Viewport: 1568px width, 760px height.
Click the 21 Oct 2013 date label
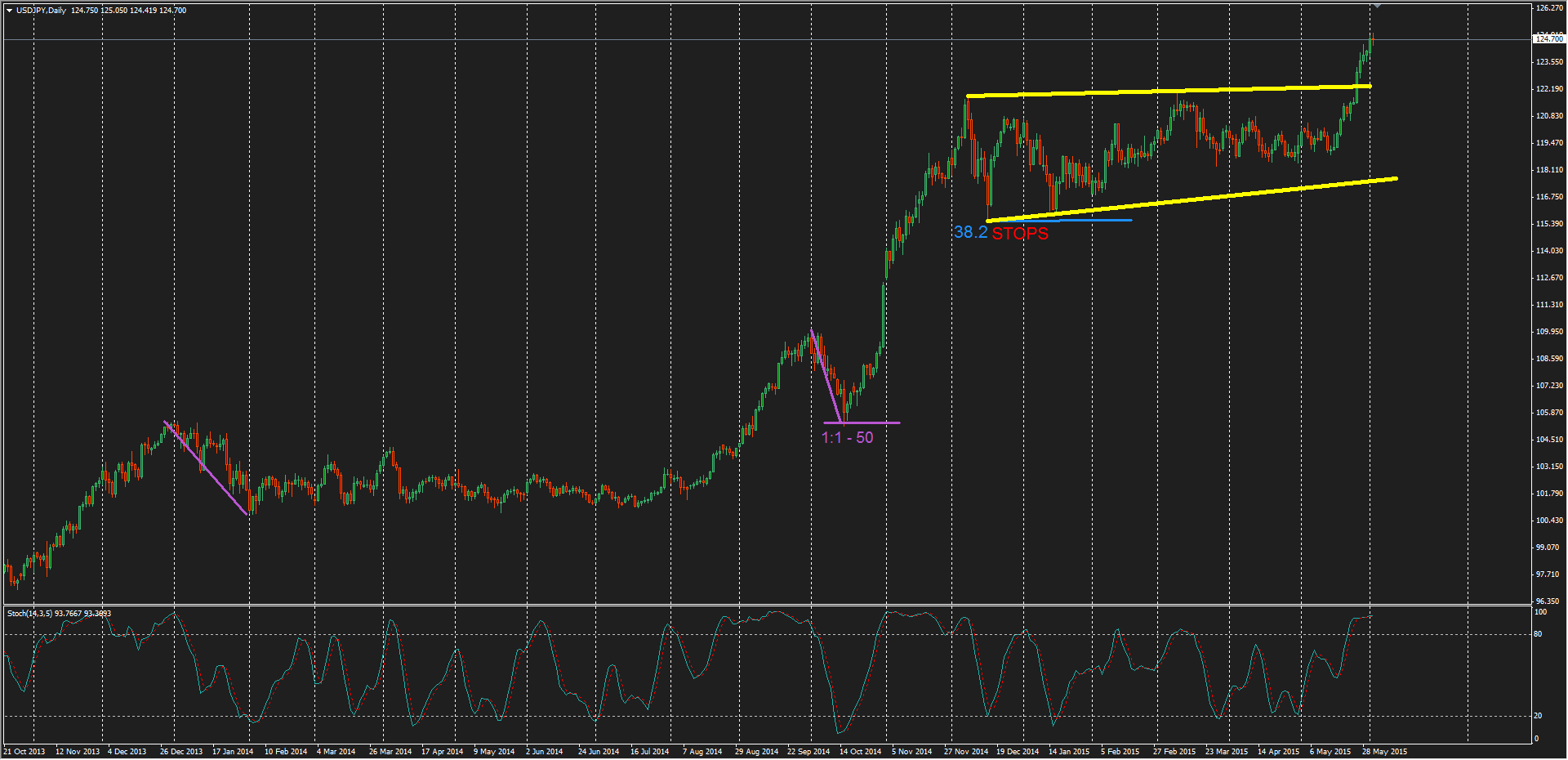pos(24,751)
